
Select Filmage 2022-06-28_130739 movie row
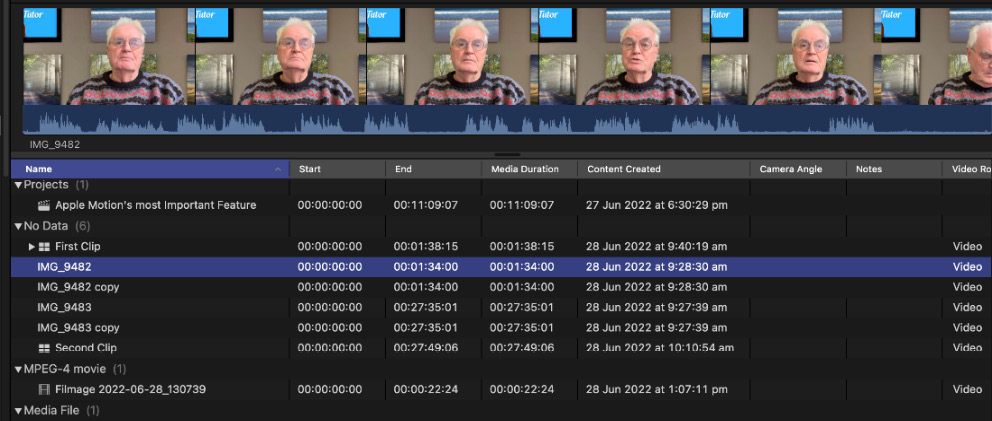[501, 389]
